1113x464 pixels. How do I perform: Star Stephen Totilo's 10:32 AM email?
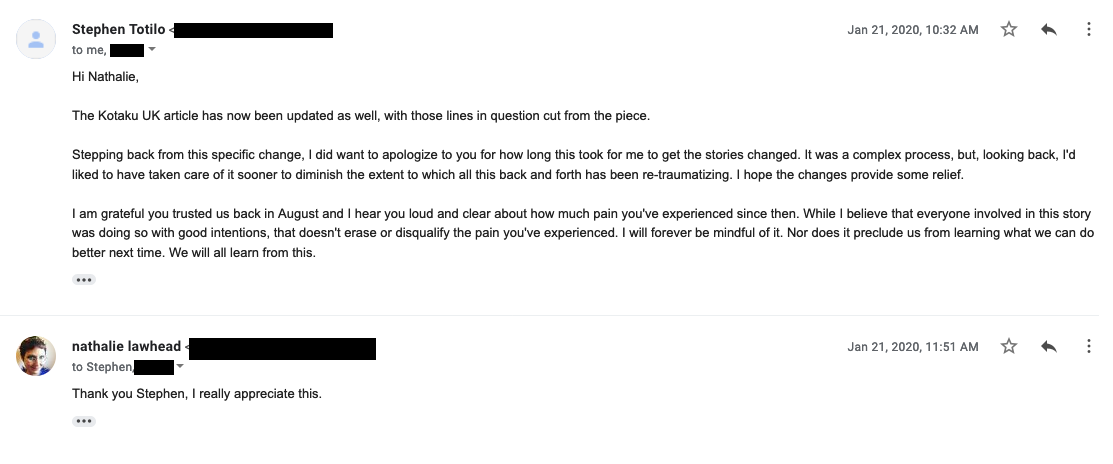pyautogui.click(x=1009, y=30)
